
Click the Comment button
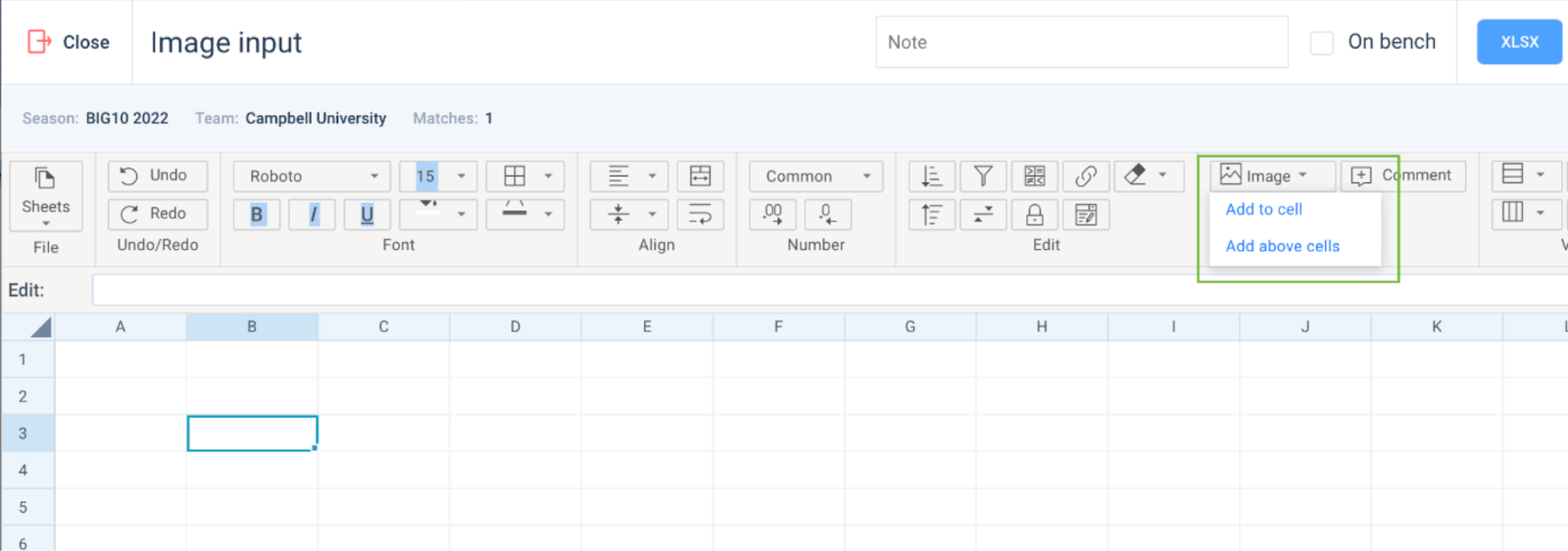[1403, 175]
